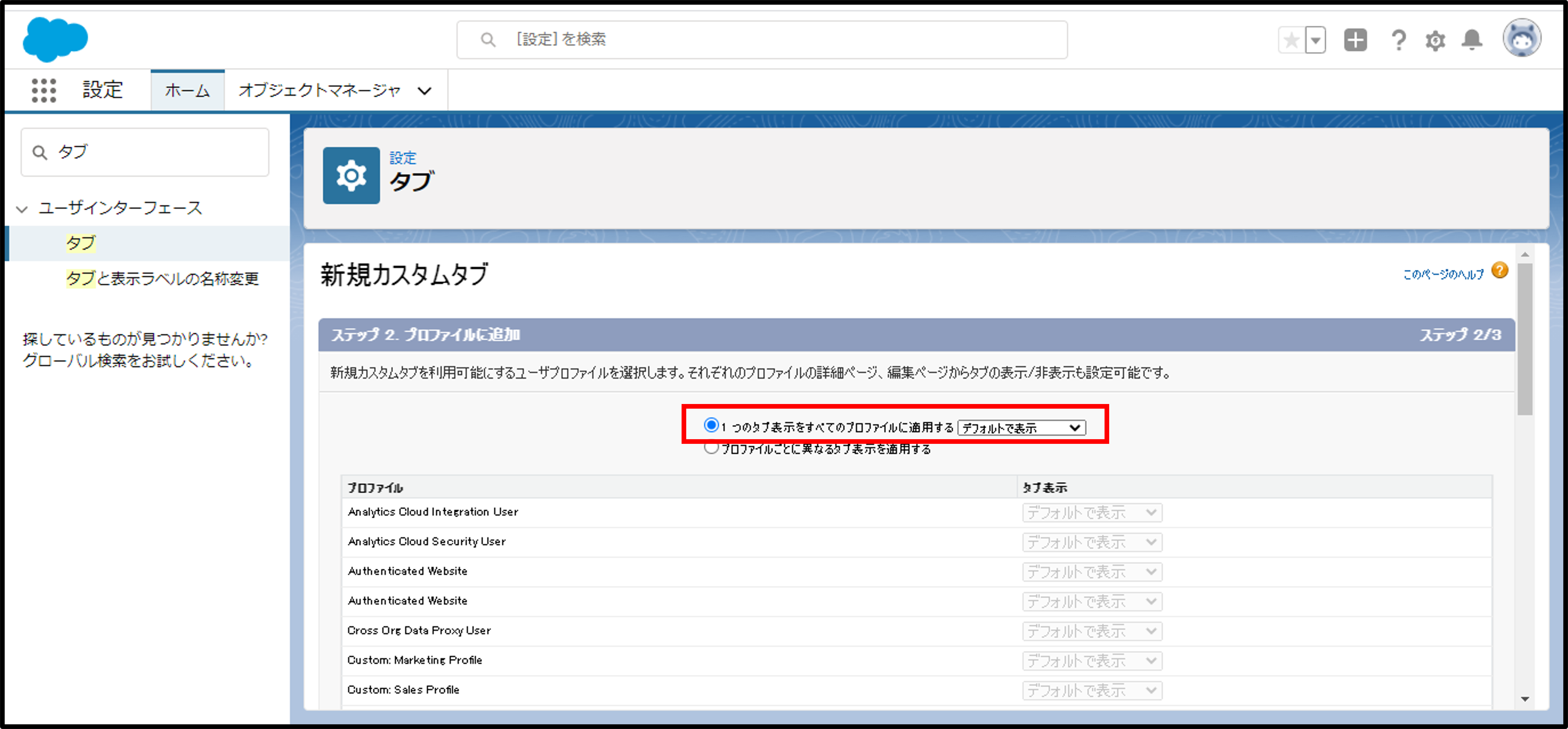Switch to the ホーム tab

click(188, 91)
